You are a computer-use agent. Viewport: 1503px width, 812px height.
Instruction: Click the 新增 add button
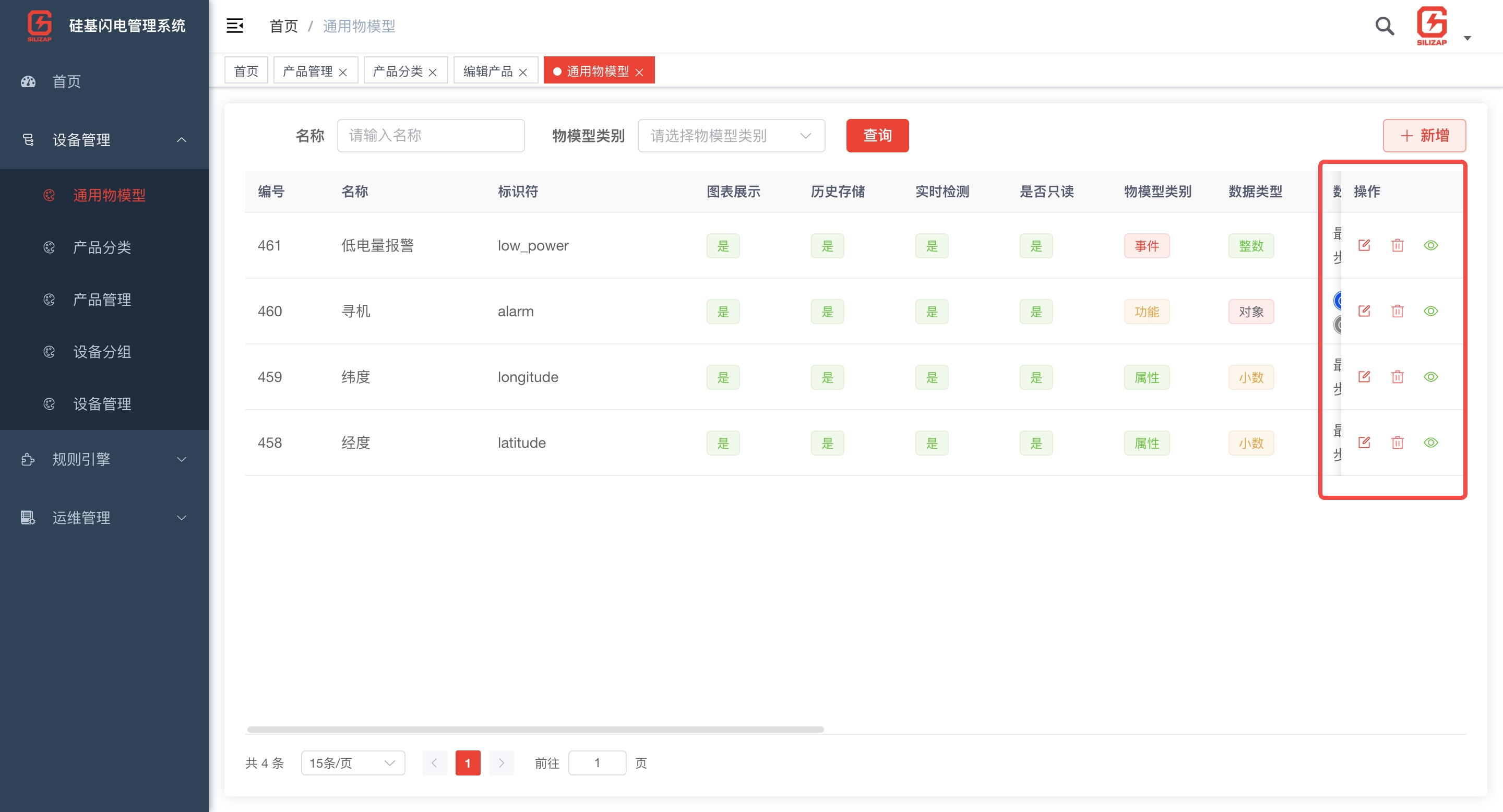pos(1424,136)
